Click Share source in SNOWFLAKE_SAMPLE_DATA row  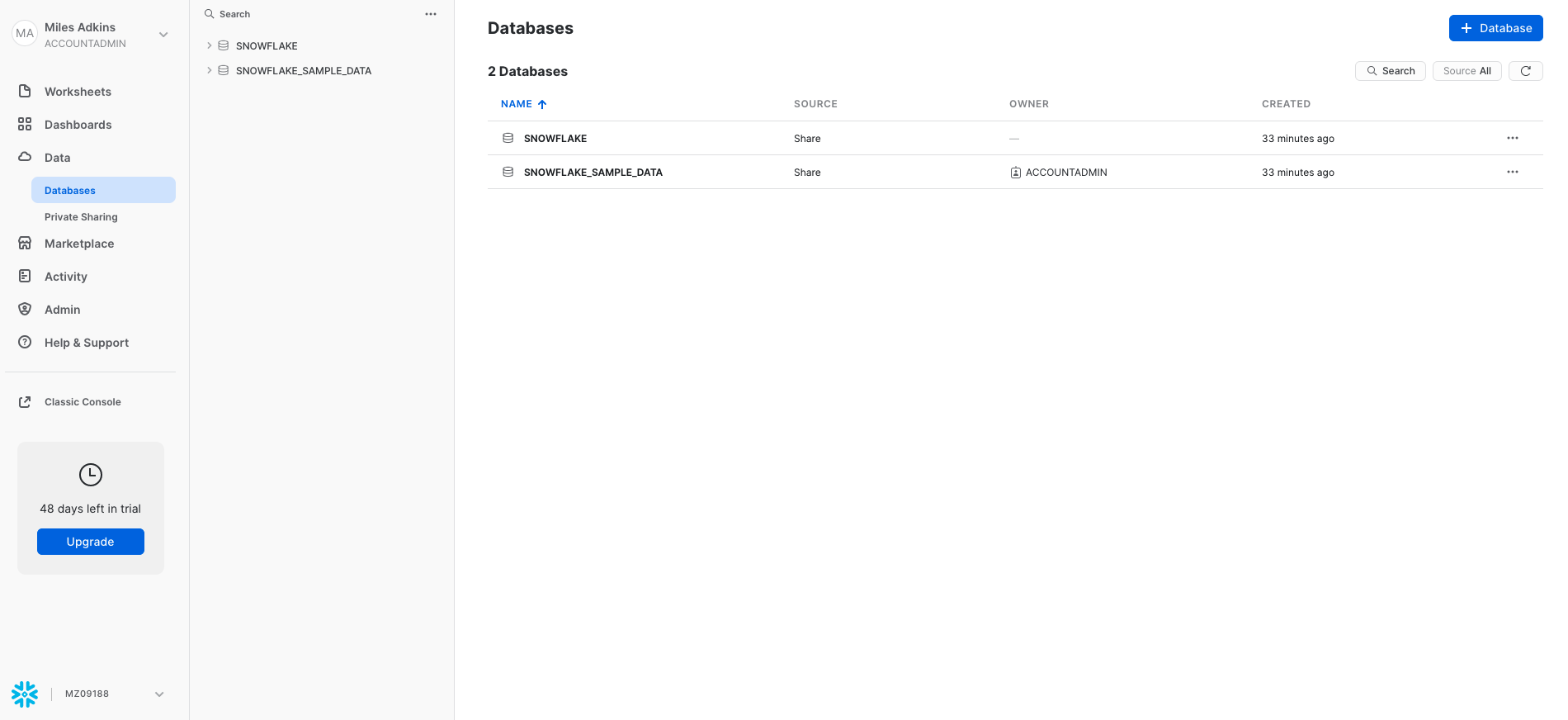coord(807,173)
